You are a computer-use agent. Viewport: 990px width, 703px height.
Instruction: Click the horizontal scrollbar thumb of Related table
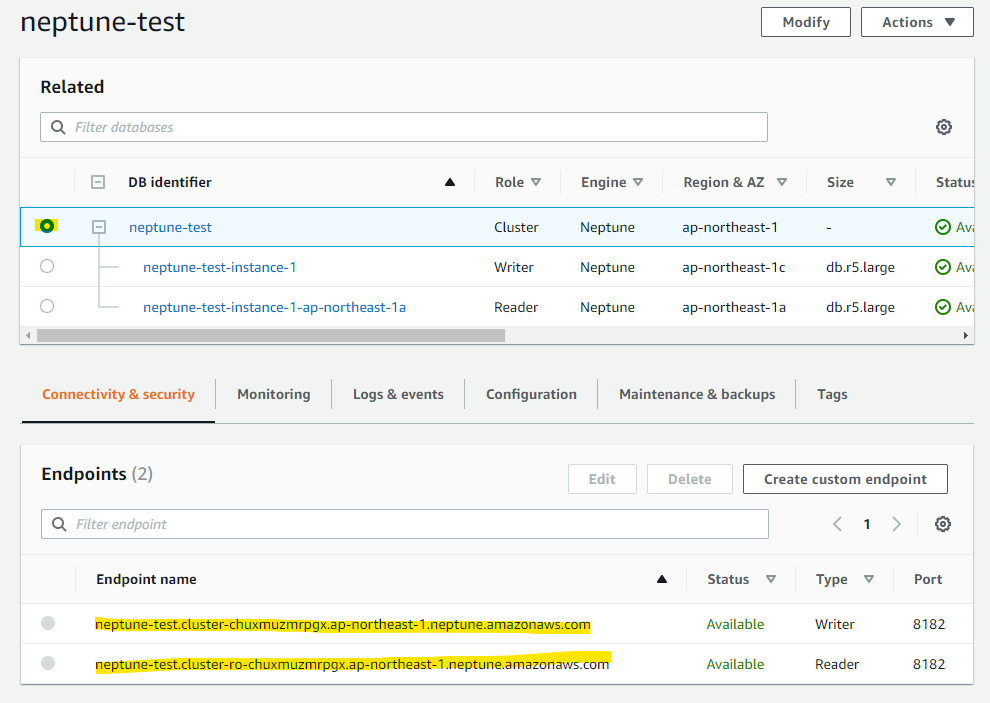tap(271, 335)
